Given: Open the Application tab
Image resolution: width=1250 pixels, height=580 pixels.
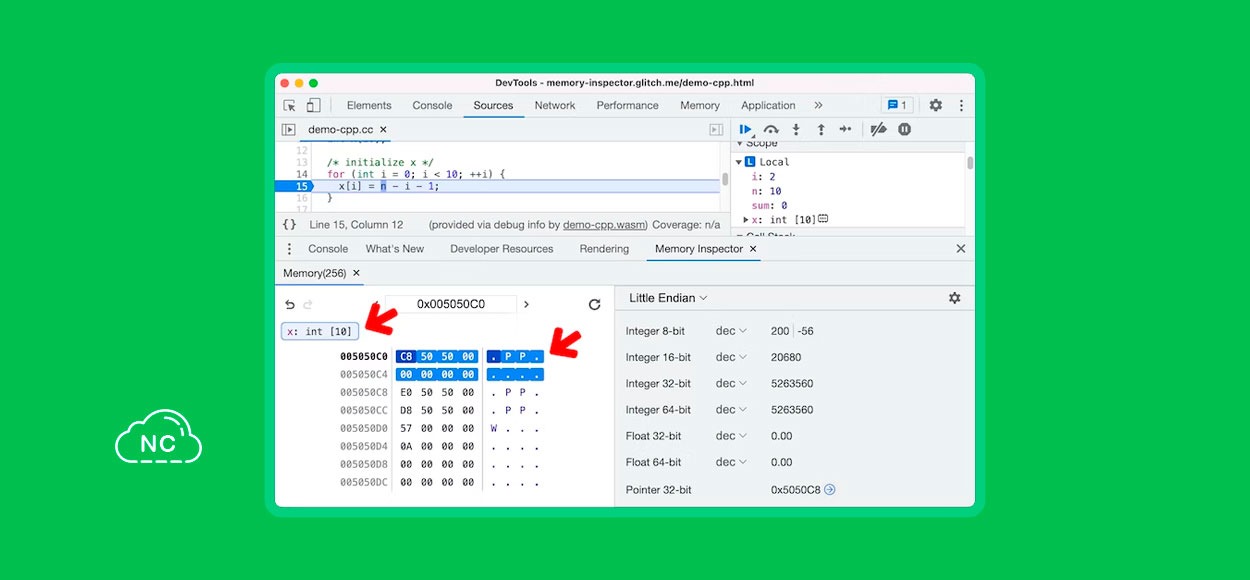Looking at the screenshot, I should tap(768, 105).
